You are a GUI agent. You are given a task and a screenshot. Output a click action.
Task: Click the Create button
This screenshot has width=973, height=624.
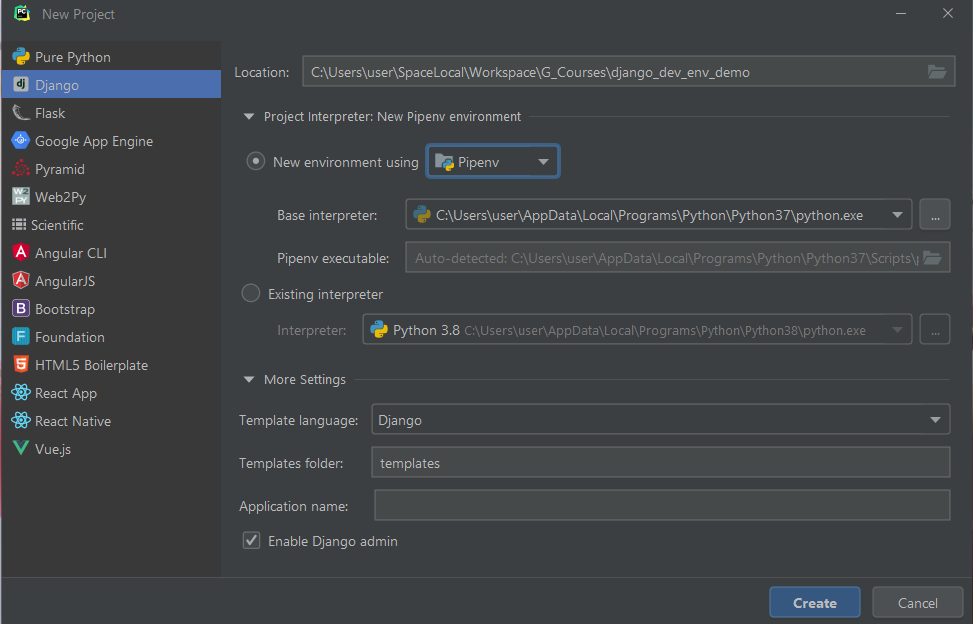(814, 602)
